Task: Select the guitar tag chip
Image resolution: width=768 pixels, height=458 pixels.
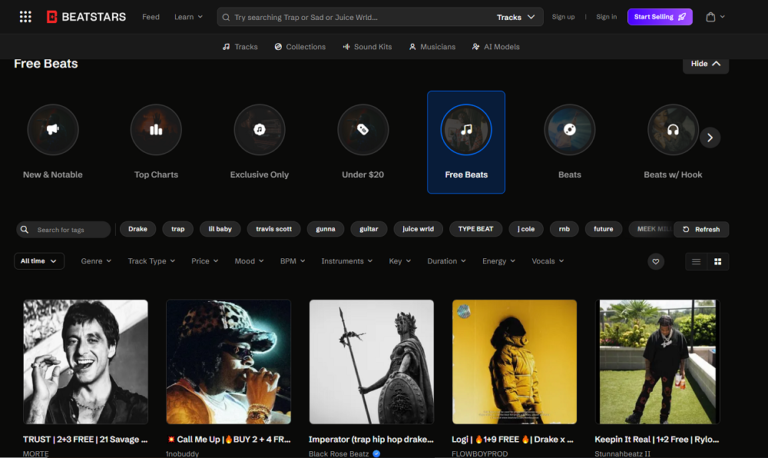Action: 369,229
